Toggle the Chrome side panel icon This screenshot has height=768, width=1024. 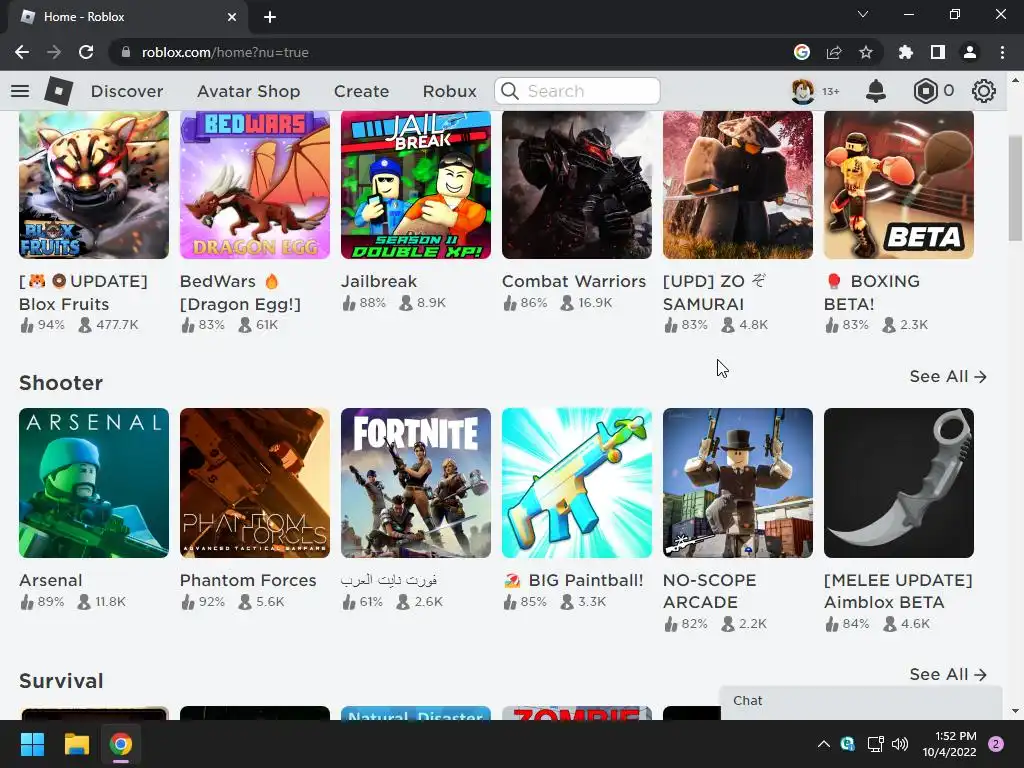[x=938, y=52]
